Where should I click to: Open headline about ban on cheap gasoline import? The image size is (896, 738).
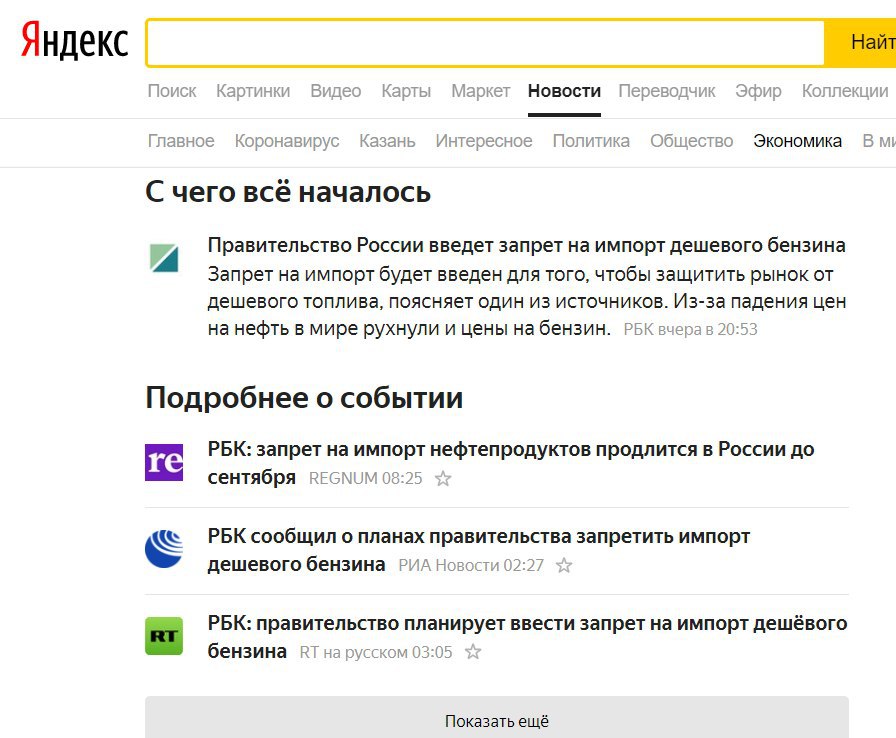click(526, 245)
